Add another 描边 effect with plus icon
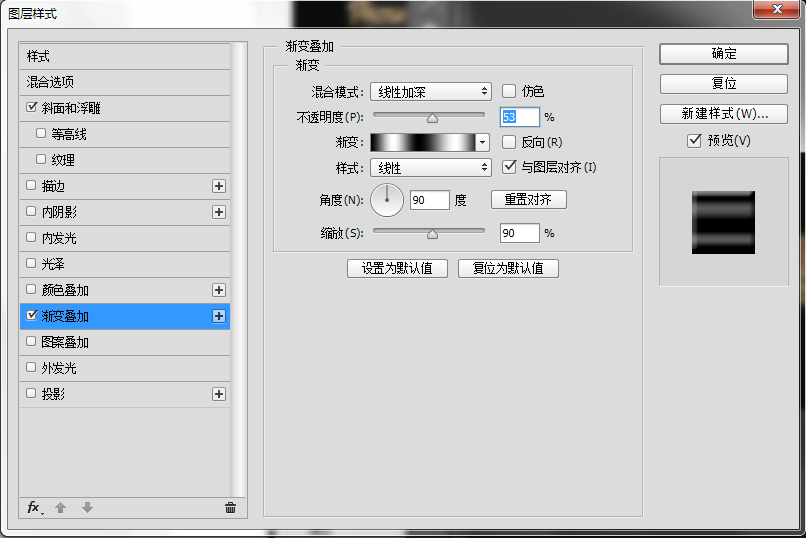The height and width of the screenshot is (538, 806). coord(219,186)
